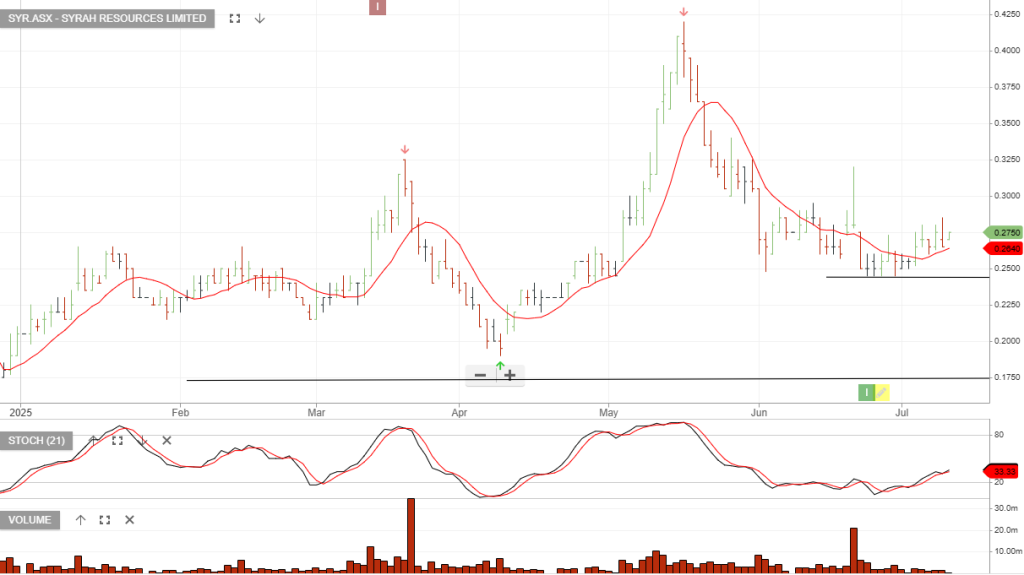
Task: Click the green I marker near July
Action: point(866,392)
